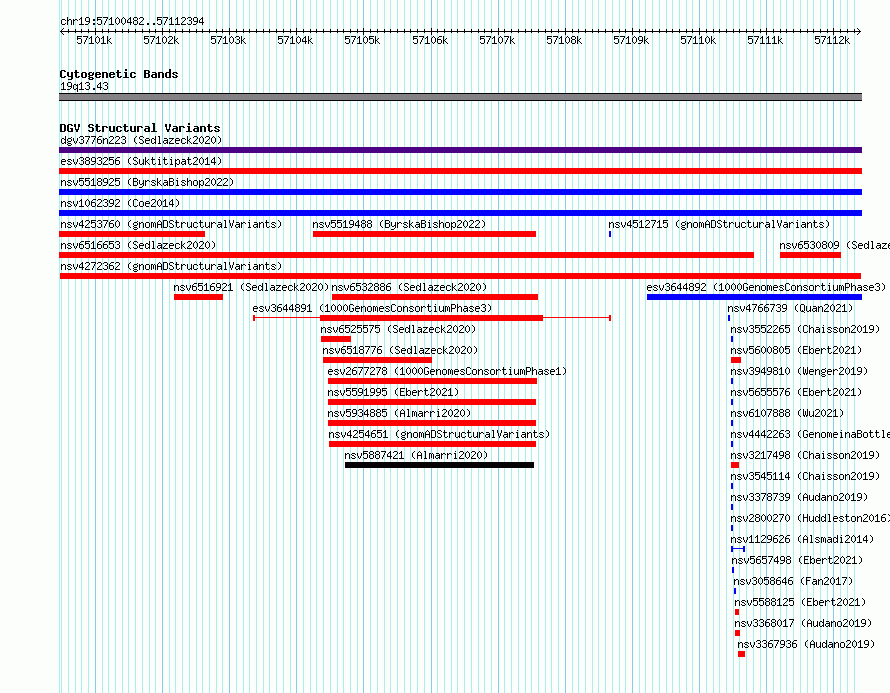The image size is (890, 693).
Task: Open nsv3058646 (Fan2017) variant
Action: pyautogui.click(x=793, y=581)
